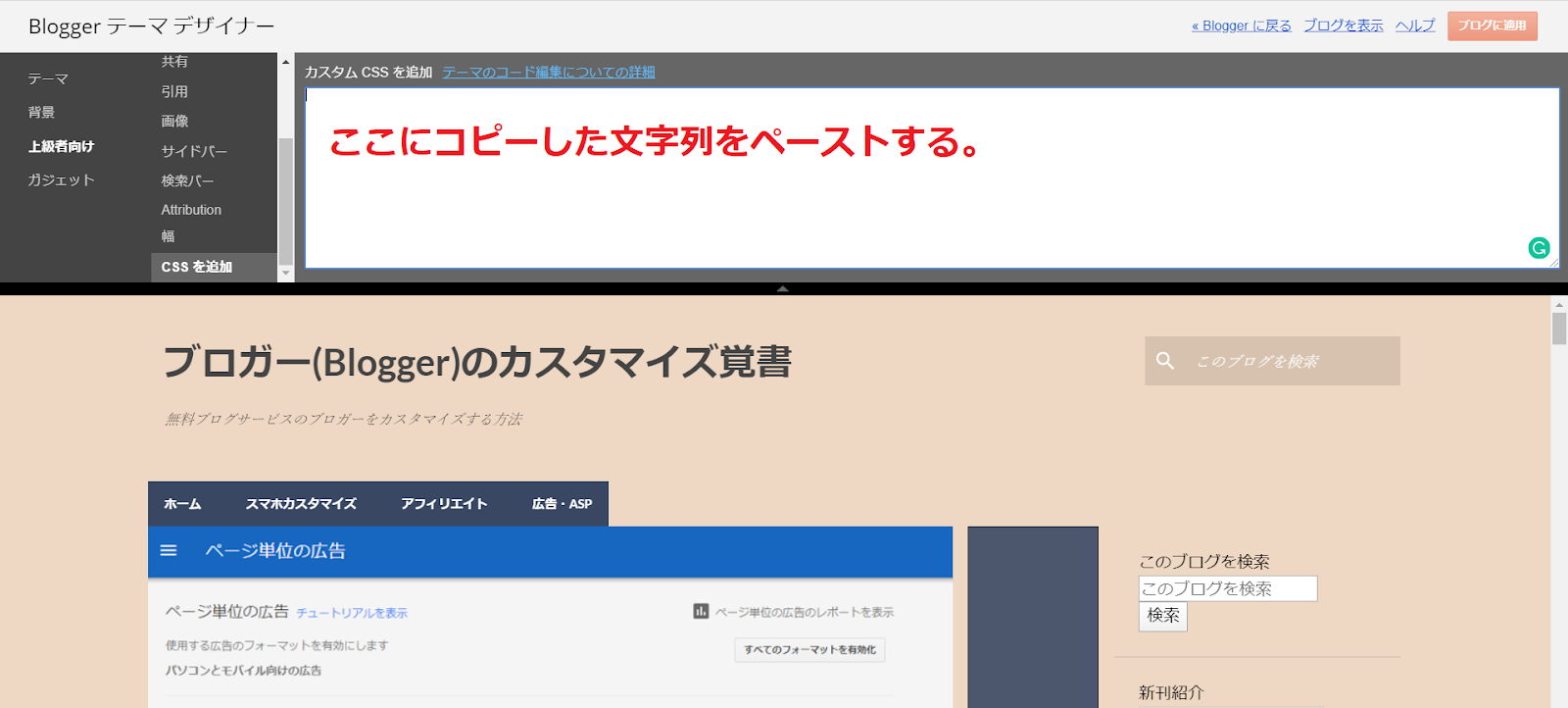
Task: Click the blog title ブロガー(Blogger)のカスタマイズ覚書
Action: pyautogui.click(x=477, y=362)
